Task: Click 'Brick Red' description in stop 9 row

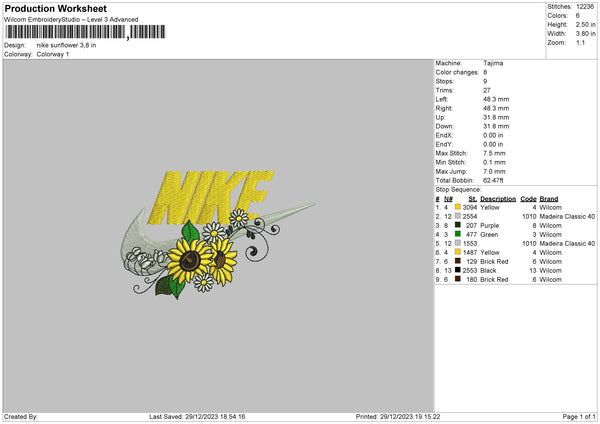Action: pos(494,279)
